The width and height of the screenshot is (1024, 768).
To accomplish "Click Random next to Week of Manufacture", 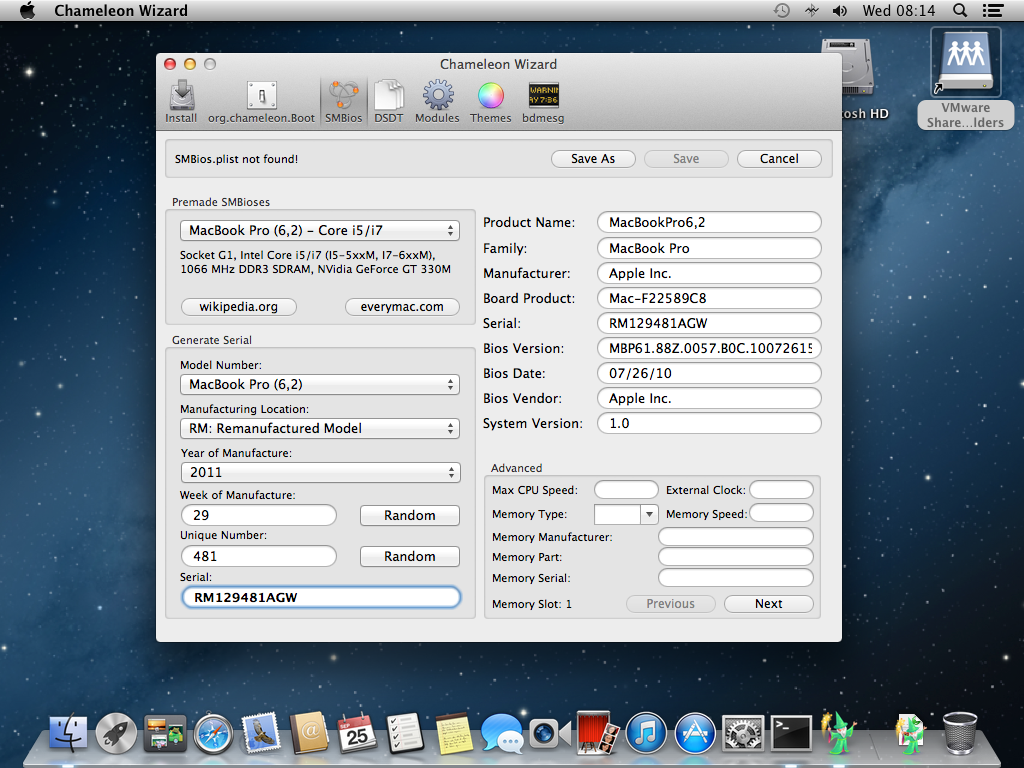I will click(409, 516).
